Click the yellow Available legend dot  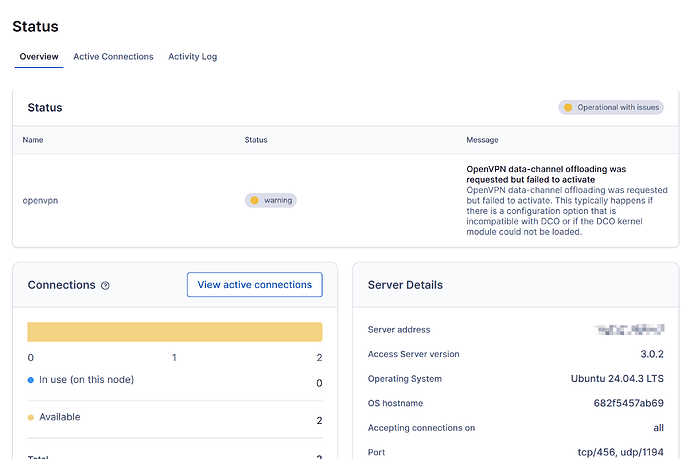(x=31, y=417)
